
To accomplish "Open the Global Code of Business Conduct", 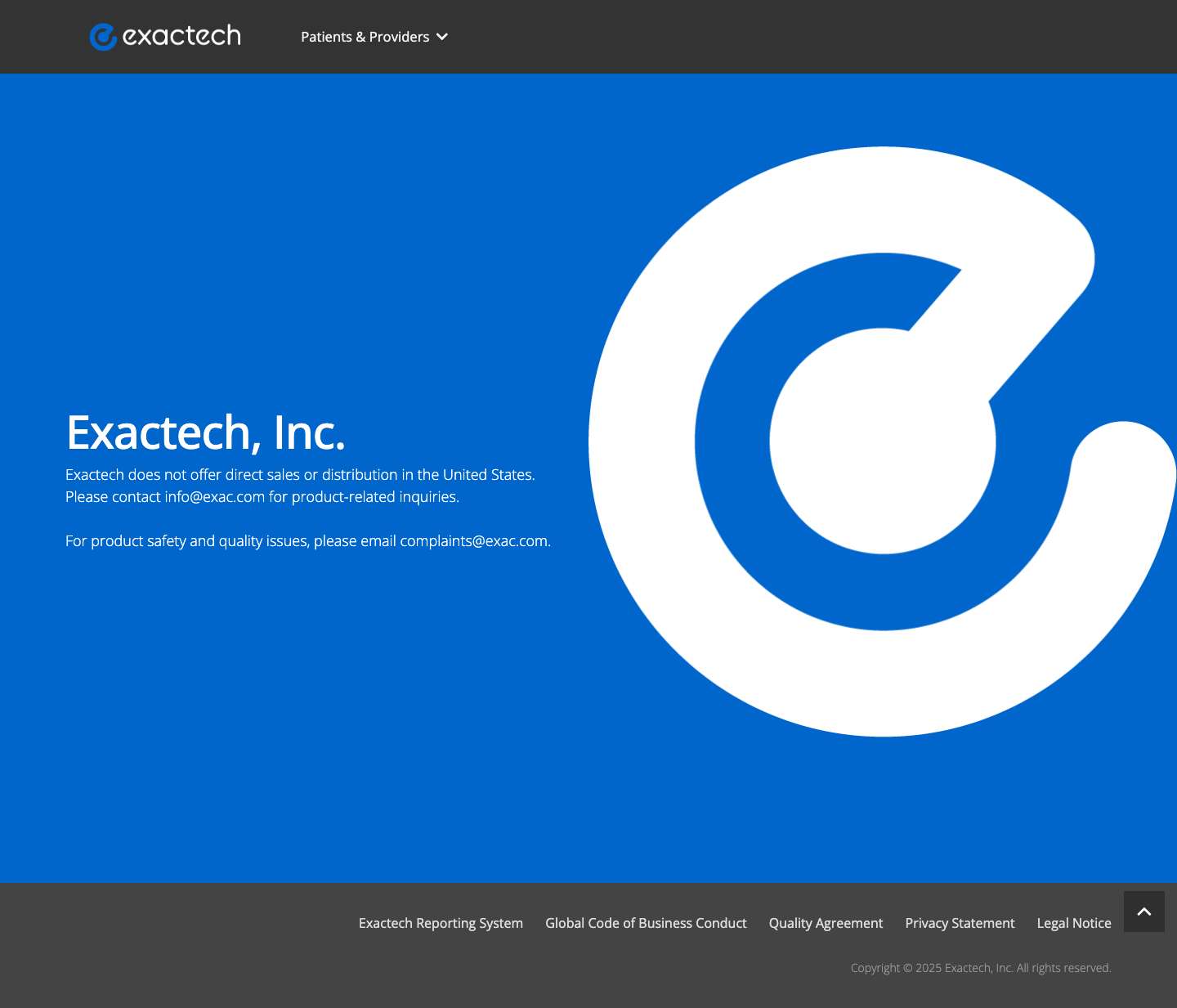I will coord(646,923).
